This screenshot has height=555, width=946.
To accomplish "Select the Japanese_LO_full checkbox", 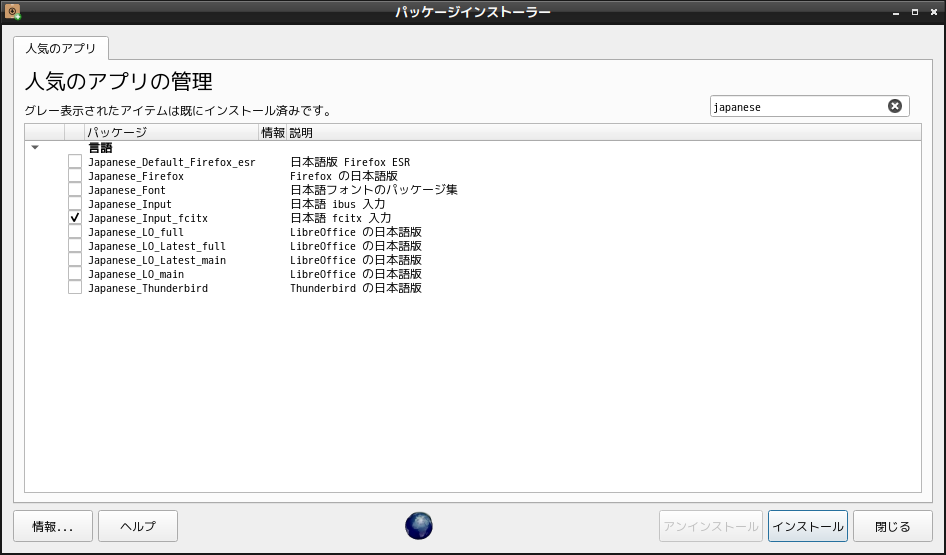I will pos(75,232).
